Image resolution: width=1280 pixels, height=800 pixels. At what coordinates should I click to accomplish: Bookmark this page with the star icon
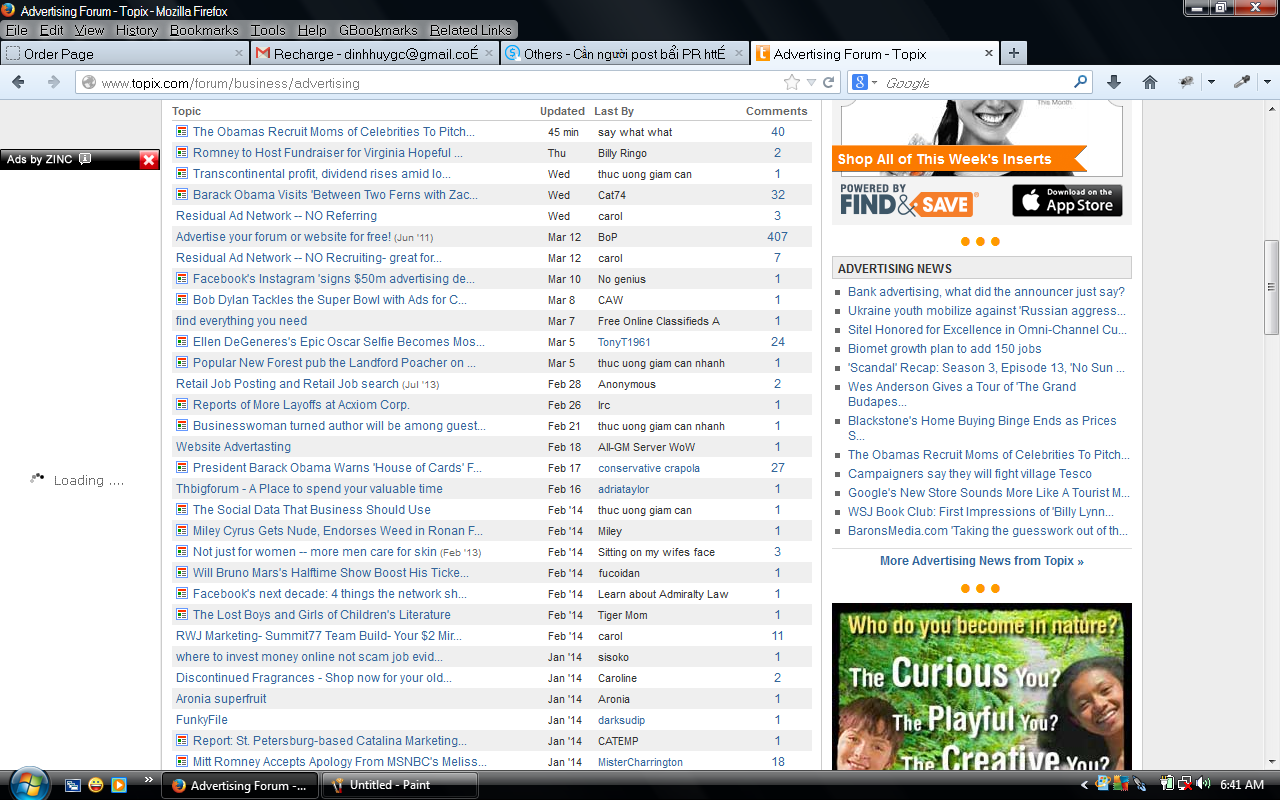pos(792,83)
